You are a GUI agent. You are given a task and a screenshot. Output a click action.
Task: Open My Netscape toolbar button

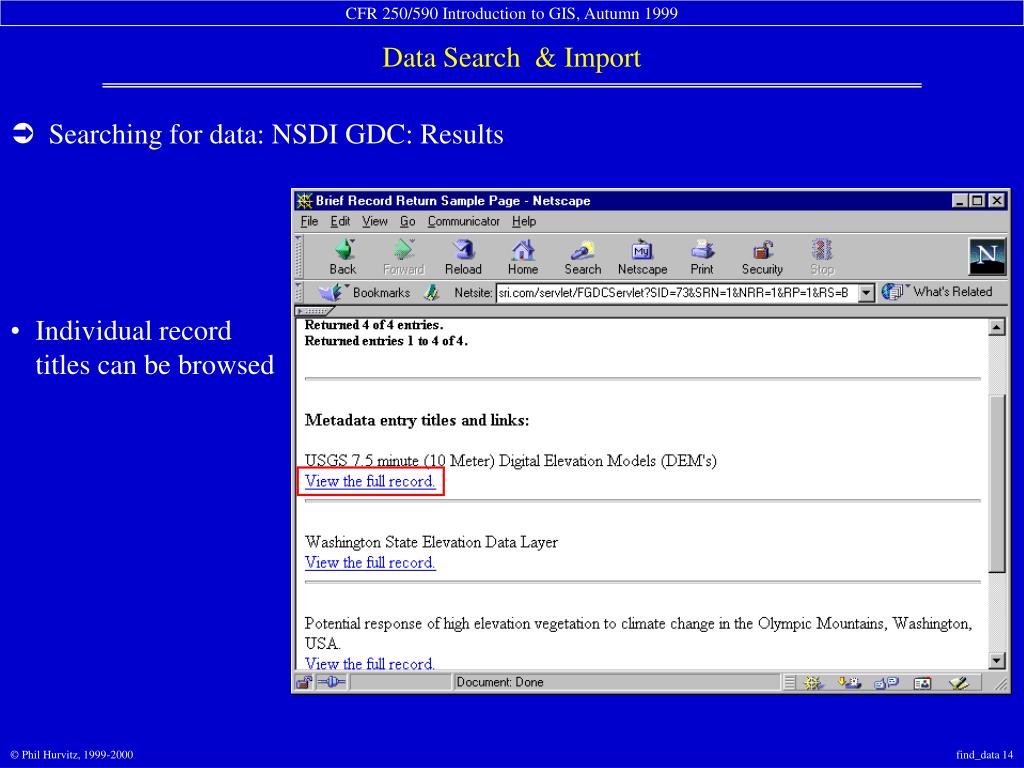coord(643,257)
